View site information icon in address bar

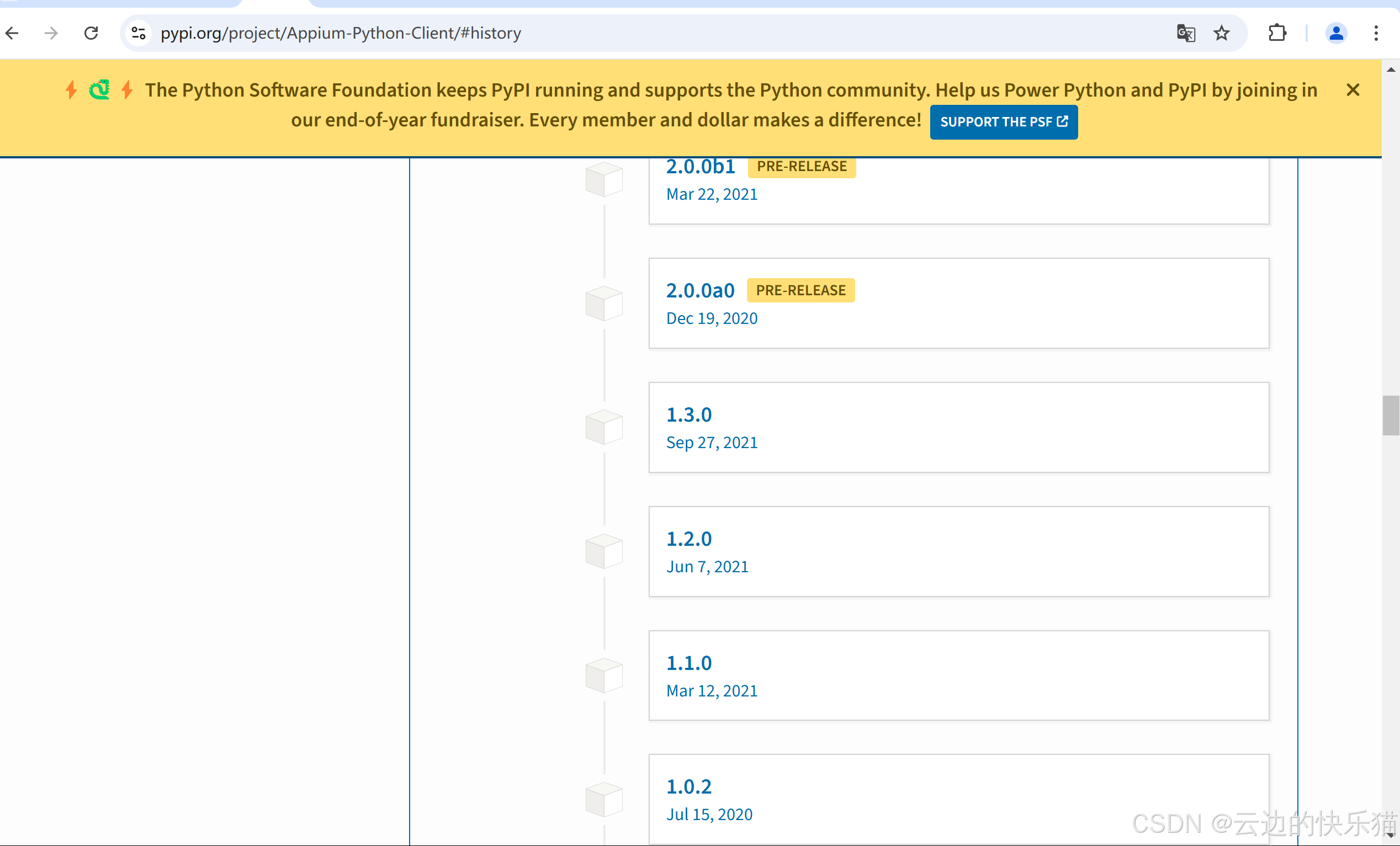point(138,33)
